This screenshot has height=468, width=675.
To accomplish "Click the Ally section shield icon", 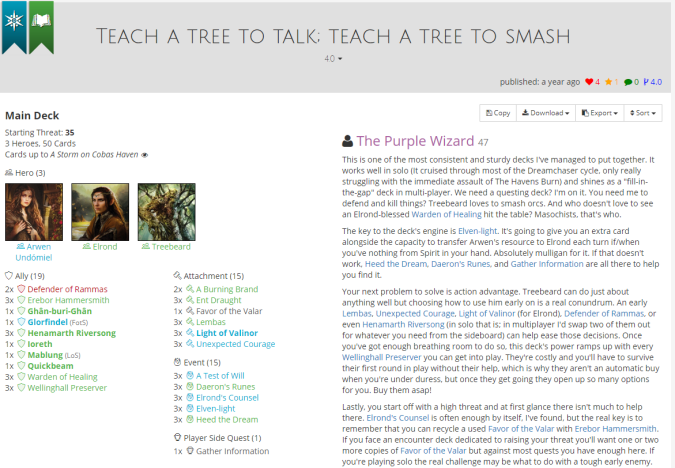I will tap(9, 276).
